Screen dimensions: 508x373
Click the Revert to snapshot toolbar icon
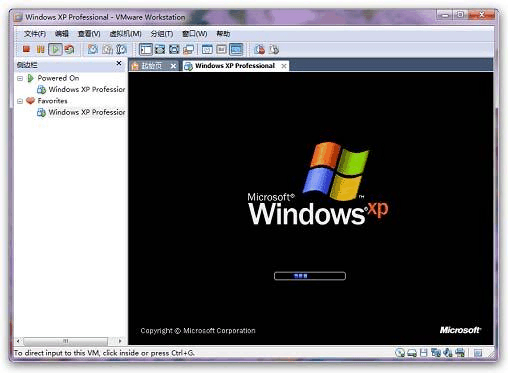pos(107,49)
